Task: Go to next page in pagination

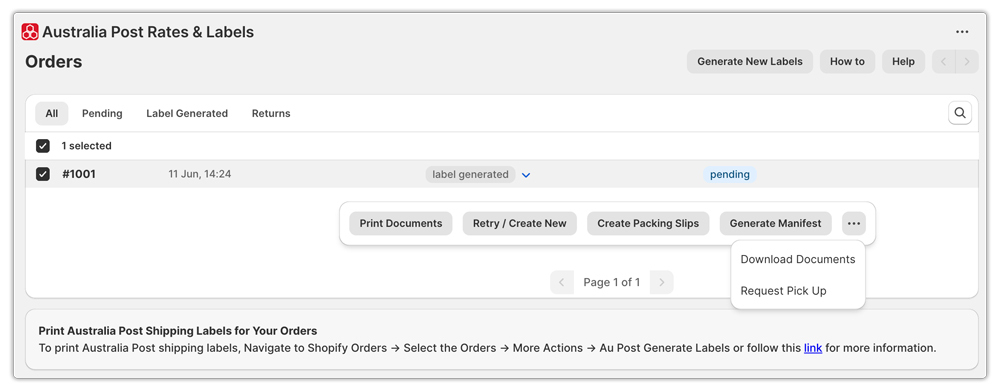Action: pos(662,282)
